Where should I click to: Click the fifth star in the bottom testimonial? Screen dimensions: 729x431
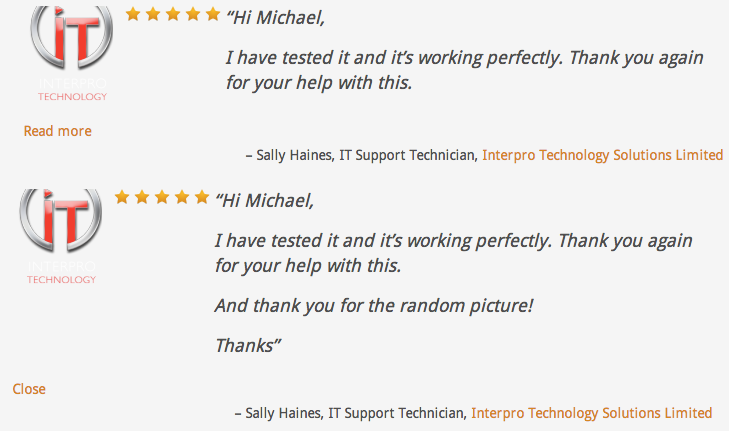pyautogui.click(x=201, y=197)
